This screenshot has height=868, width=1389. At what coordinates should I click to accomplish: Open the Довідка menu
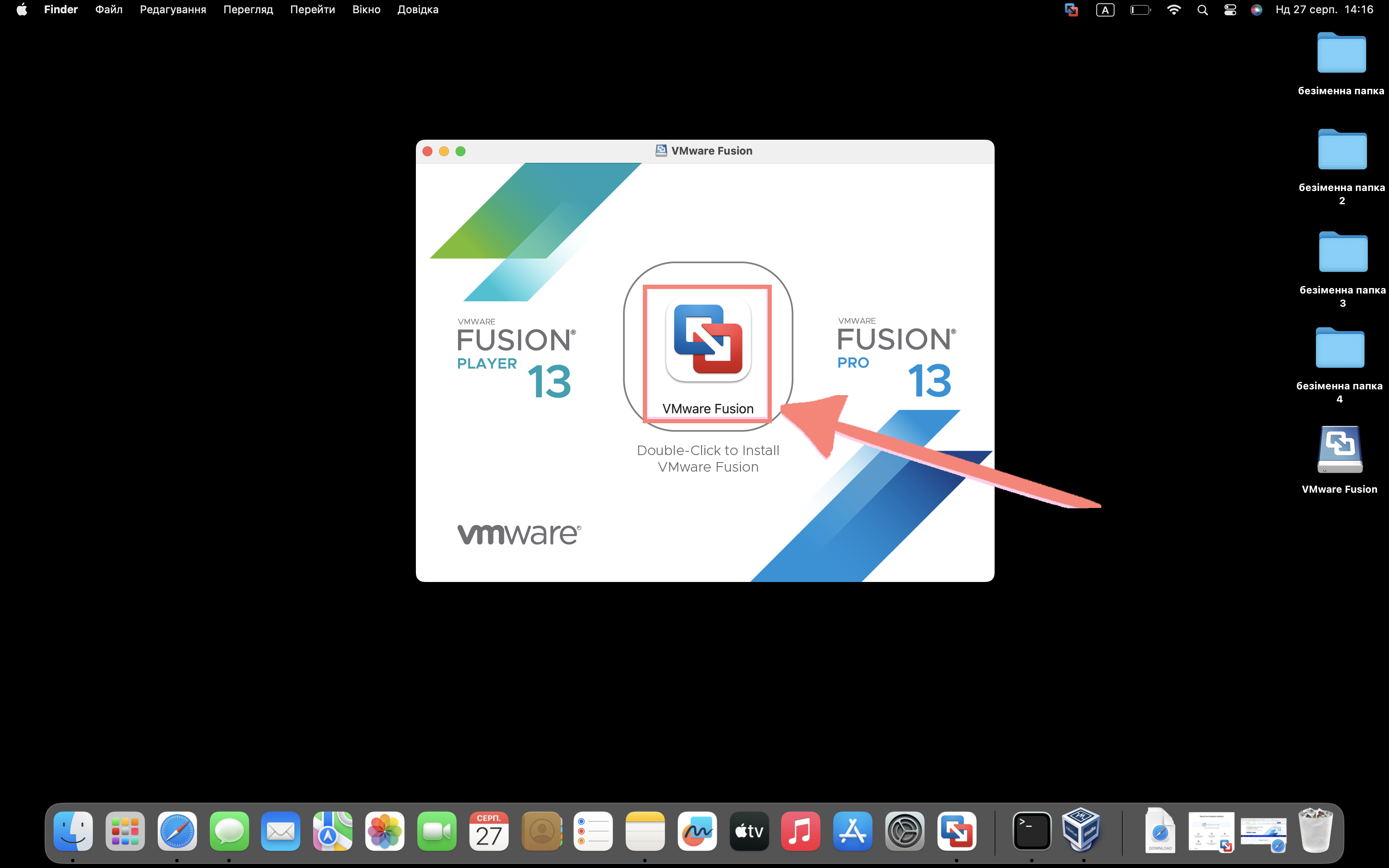418,9
